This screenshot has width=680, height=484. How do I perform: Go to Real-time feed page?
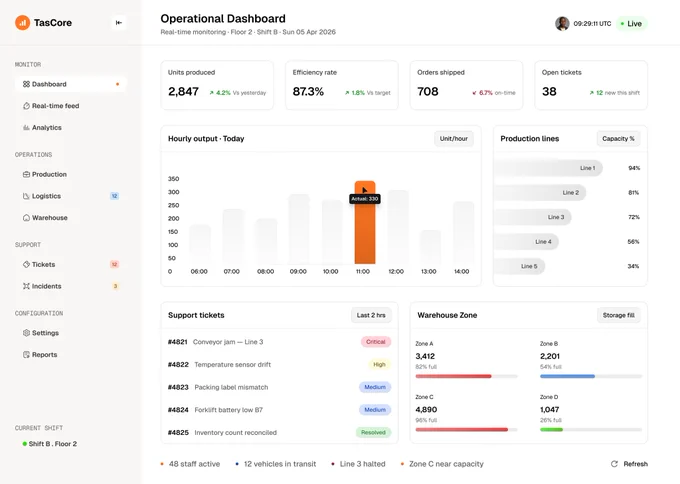tap(70, 106)
